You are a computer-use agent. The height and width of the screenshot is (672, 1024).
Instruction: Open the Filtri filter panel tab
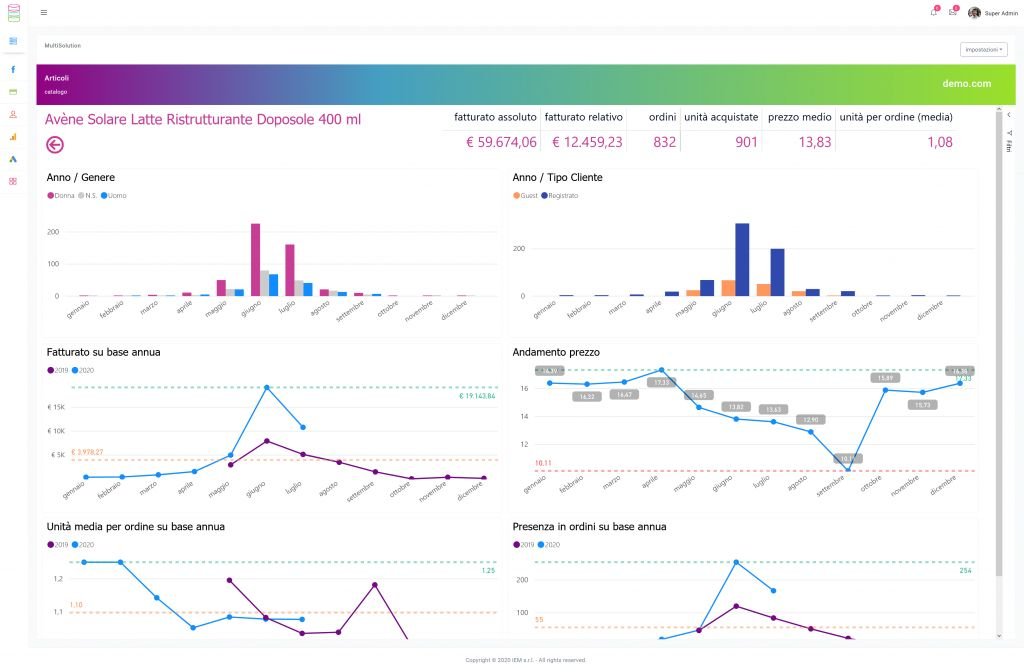pyautogui.click(x=1009, y=146)
